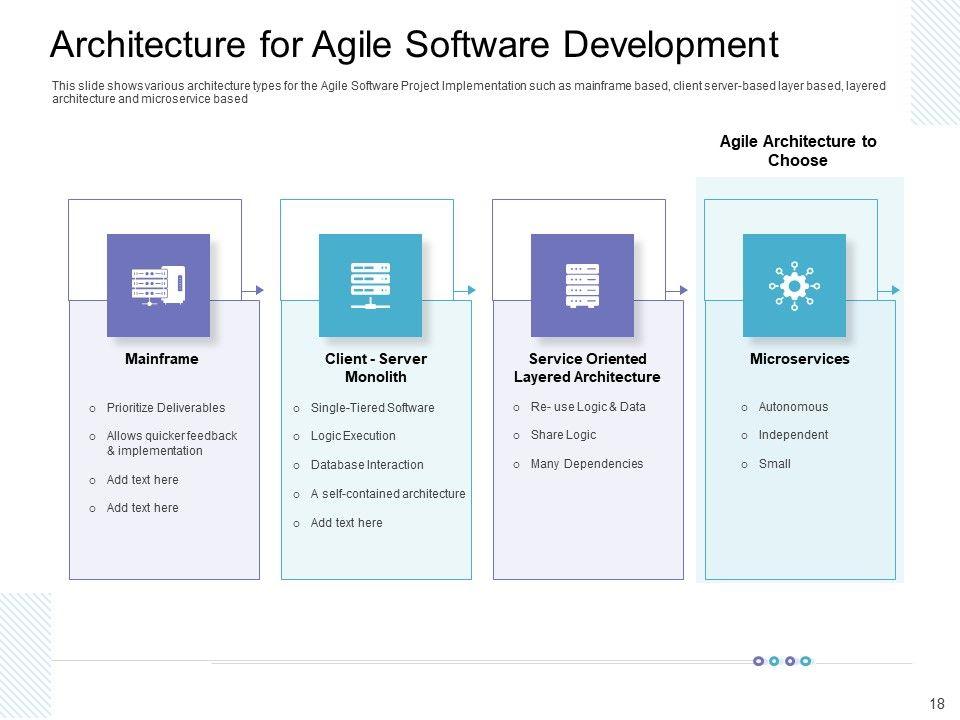
Task: Select the Microservices gear hub icon
Action: tap(794, 285)
